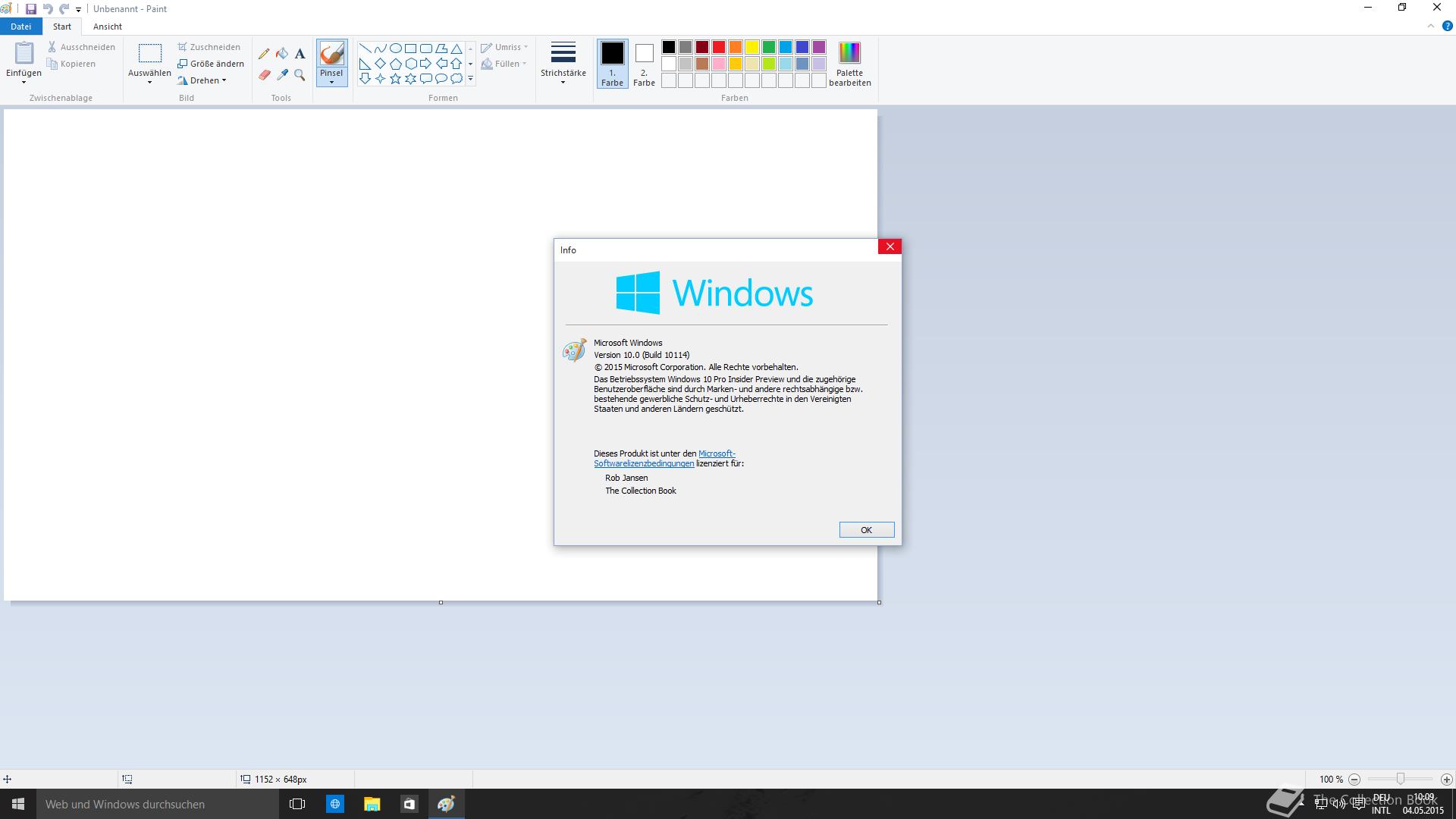This screenshot has height=819, width=1456.
Task: Open the Datei file menu
Action: click(21, 27)
